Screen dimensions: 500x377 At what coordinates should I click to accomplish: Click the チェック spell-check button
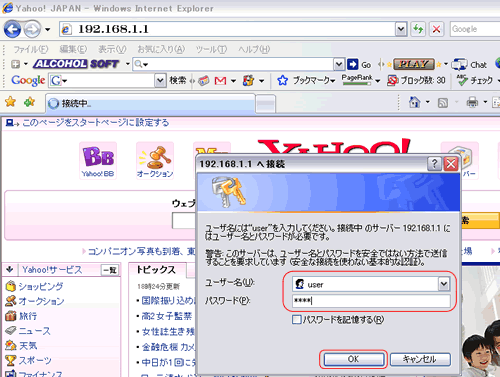474,80
